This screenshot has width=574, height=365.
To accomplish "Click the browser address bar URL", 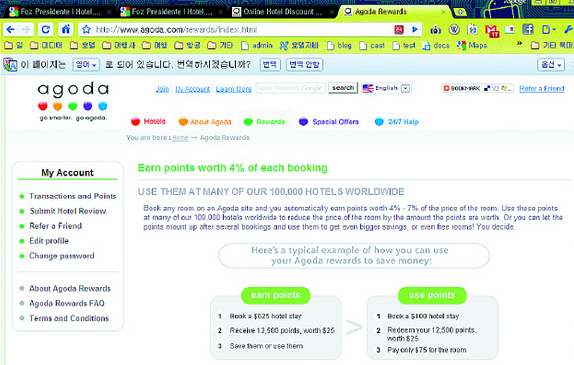I will 176,30.
